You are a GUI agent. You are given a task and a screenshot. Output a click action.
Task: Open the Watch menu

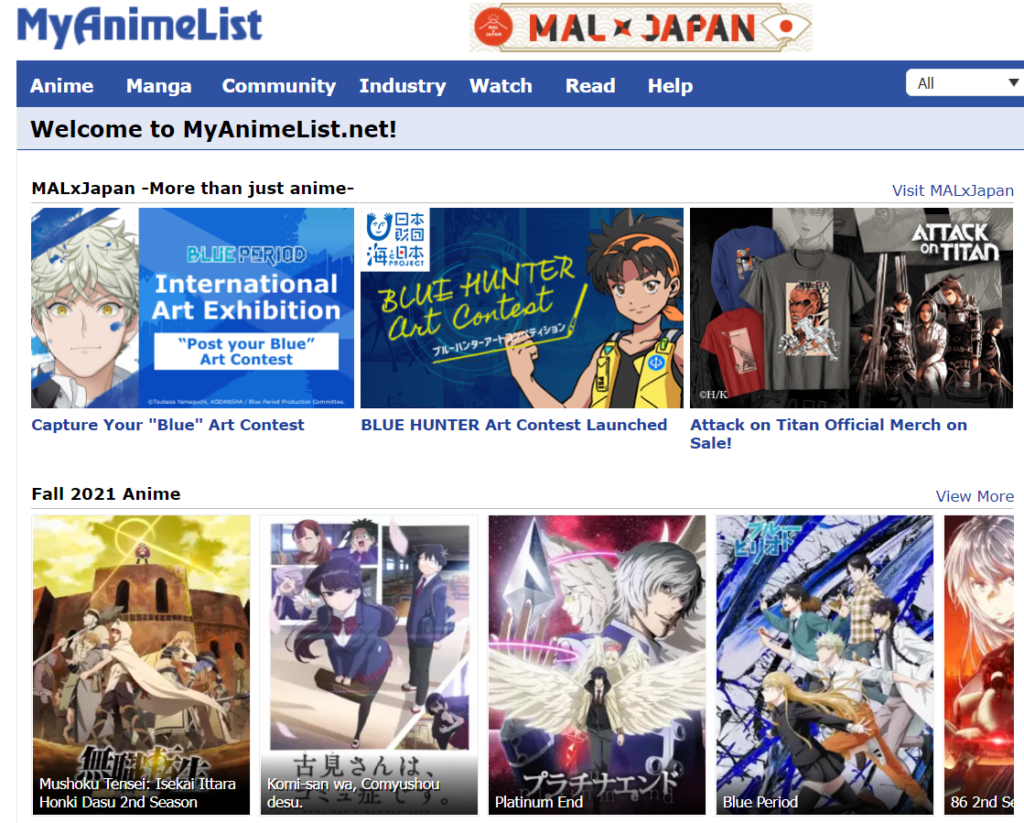tap(501, 86)
